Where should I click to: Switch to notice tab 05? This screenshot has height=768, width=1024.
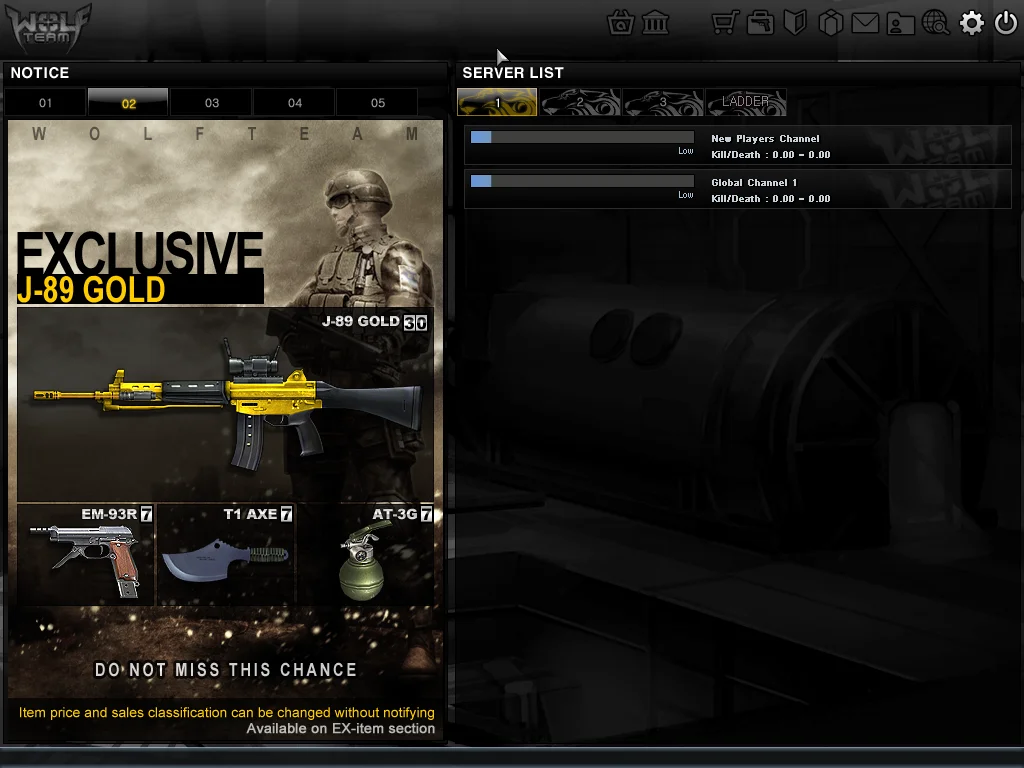tap(377, 103)
